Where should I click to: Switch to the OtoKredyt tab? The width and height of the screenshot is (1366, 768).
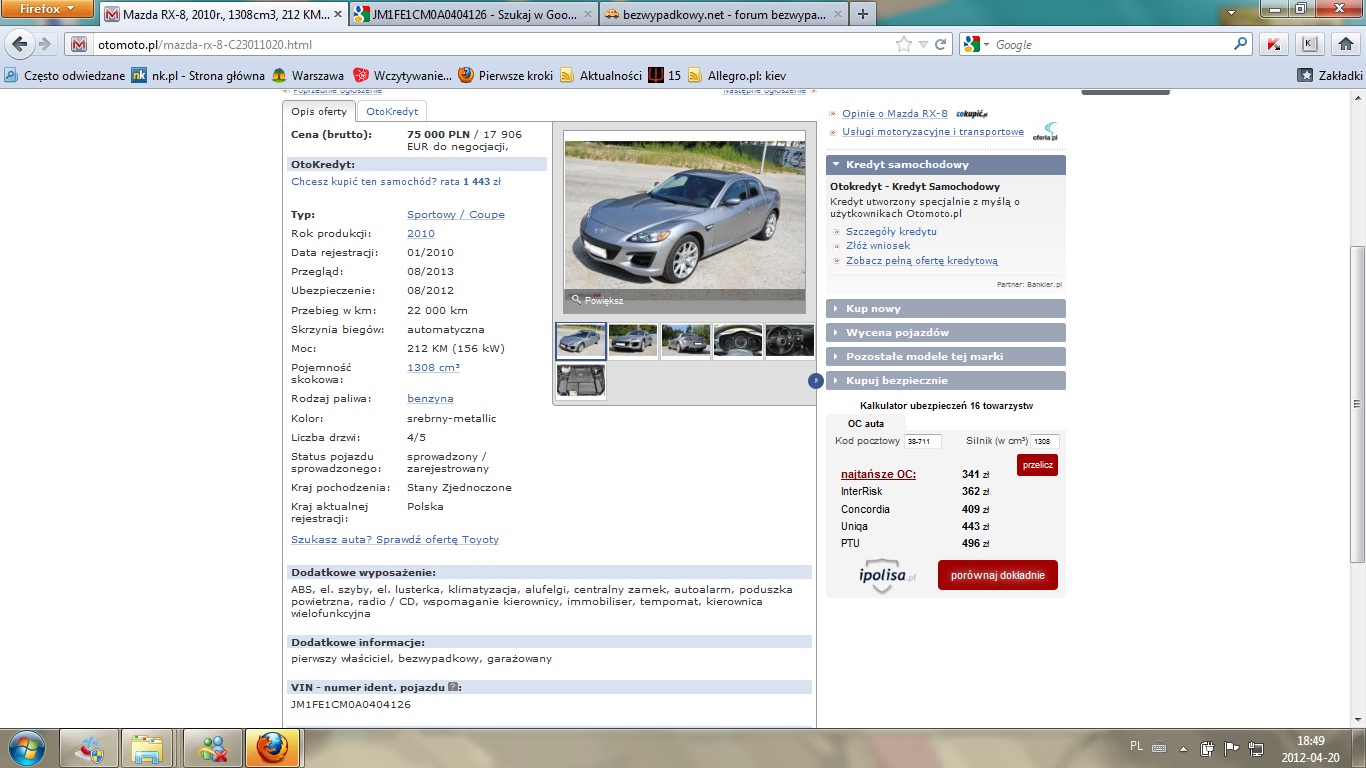pyautogui.click(x=392, y=112)
